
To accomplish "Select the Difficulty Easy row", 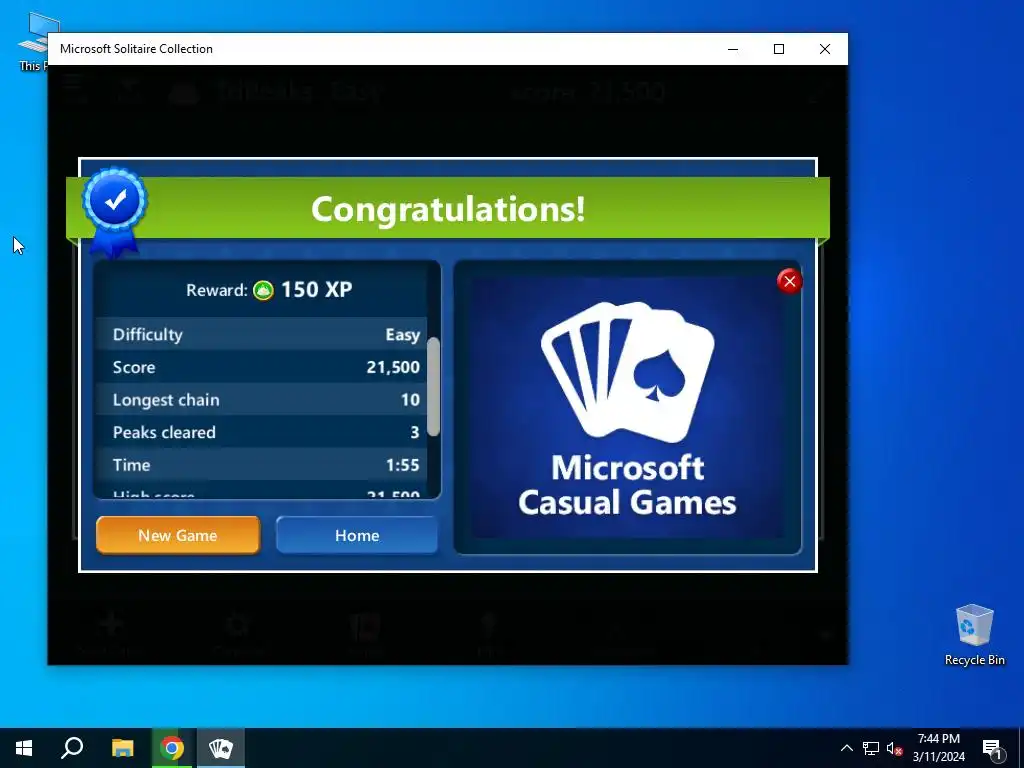I will [x=261, y=334].
